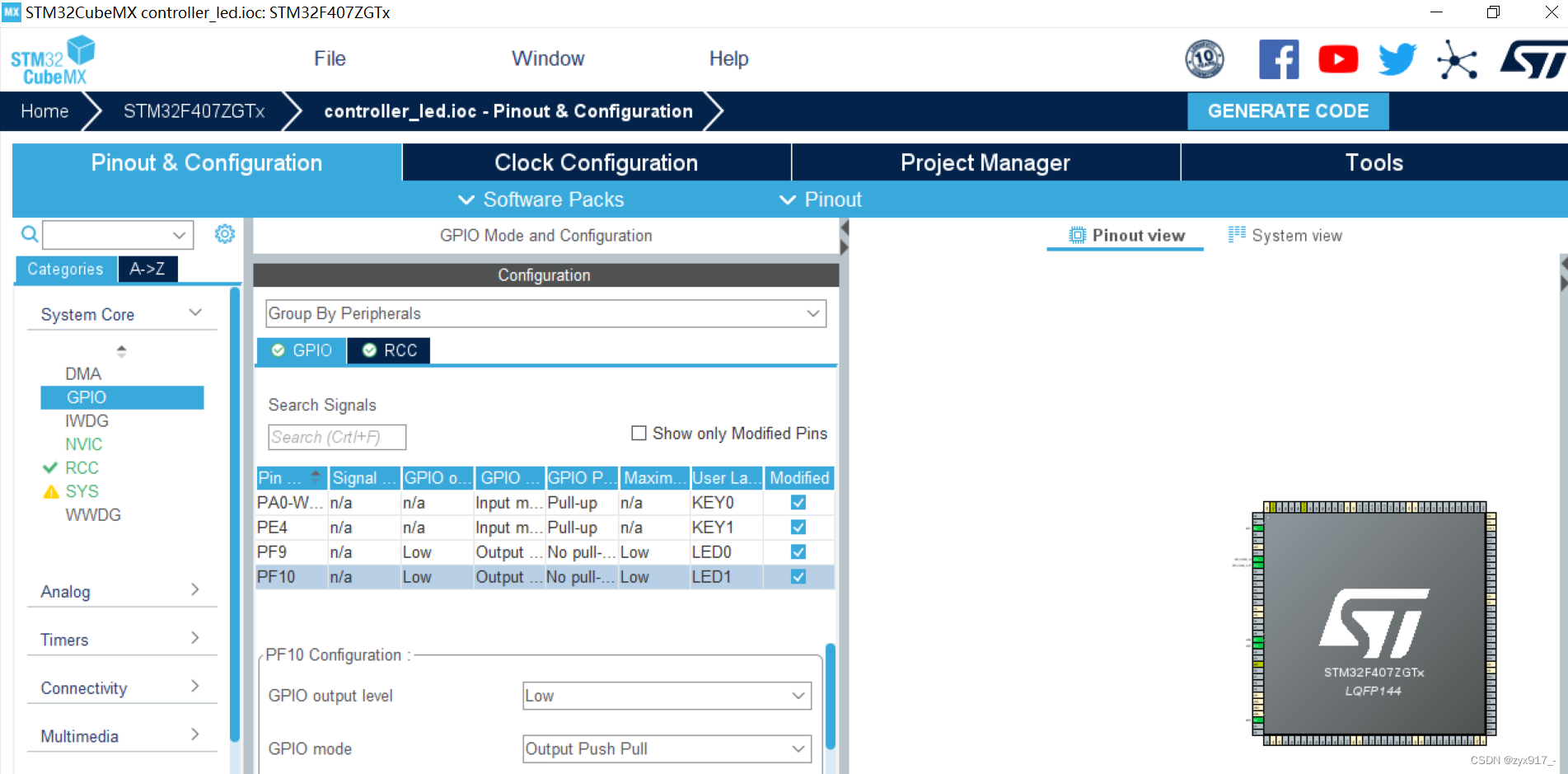Open the File menu
This screenshot has width=1568, height=774.
click(330, 59)
